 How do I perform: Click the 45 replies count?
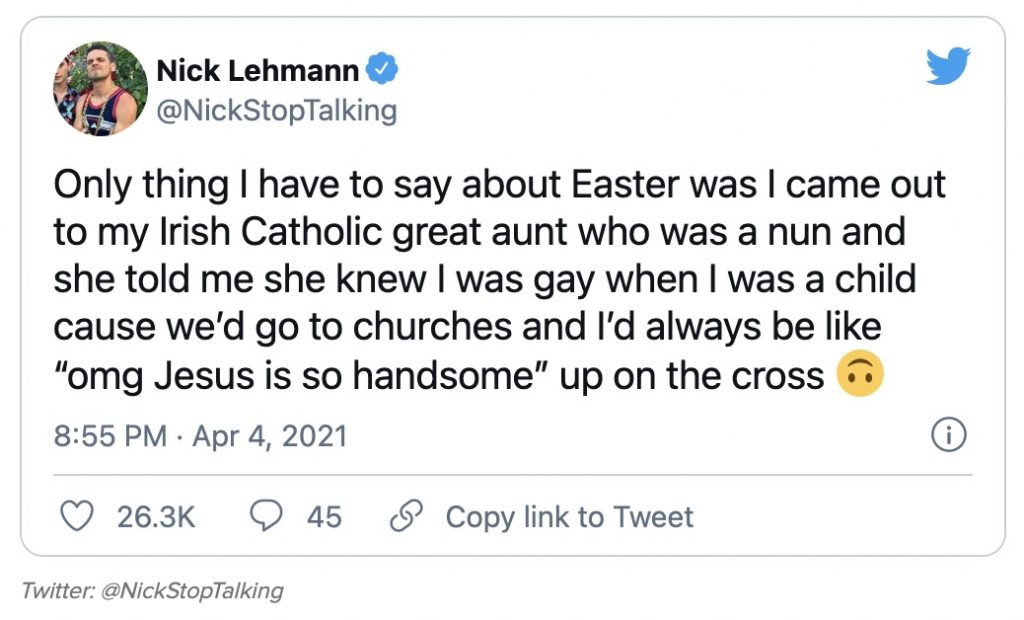(x=324, y=517)
